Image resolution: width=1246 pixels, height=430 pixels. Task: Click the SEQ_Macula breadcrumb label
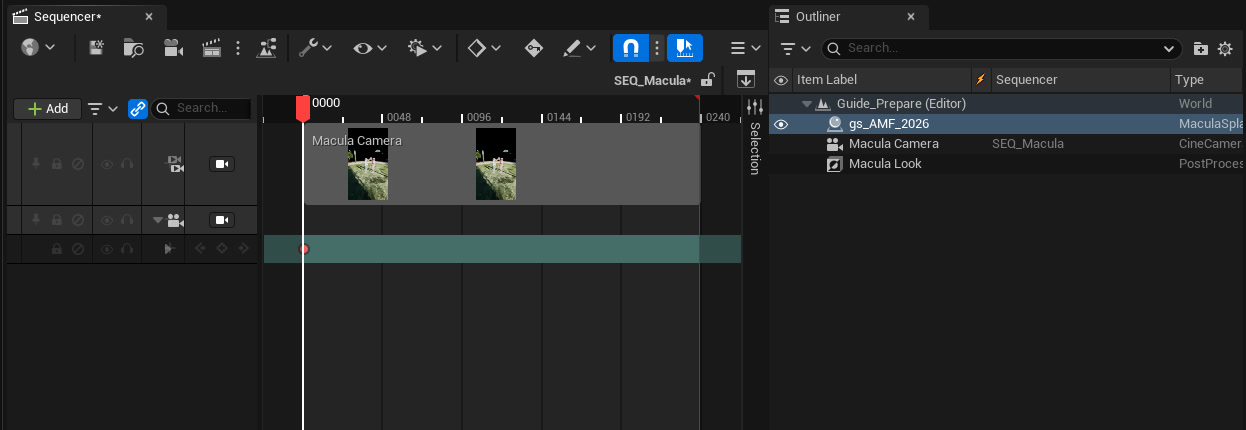point(652,80)
